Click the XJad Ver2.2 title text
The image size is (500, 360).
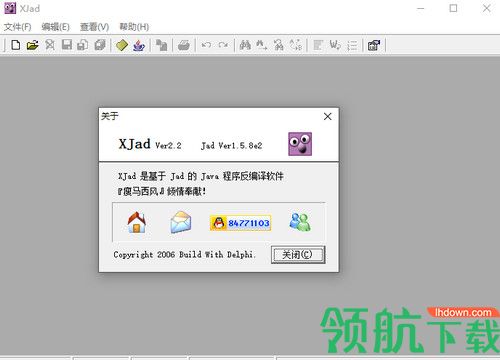pyautogui.click(x=150, y=144)
